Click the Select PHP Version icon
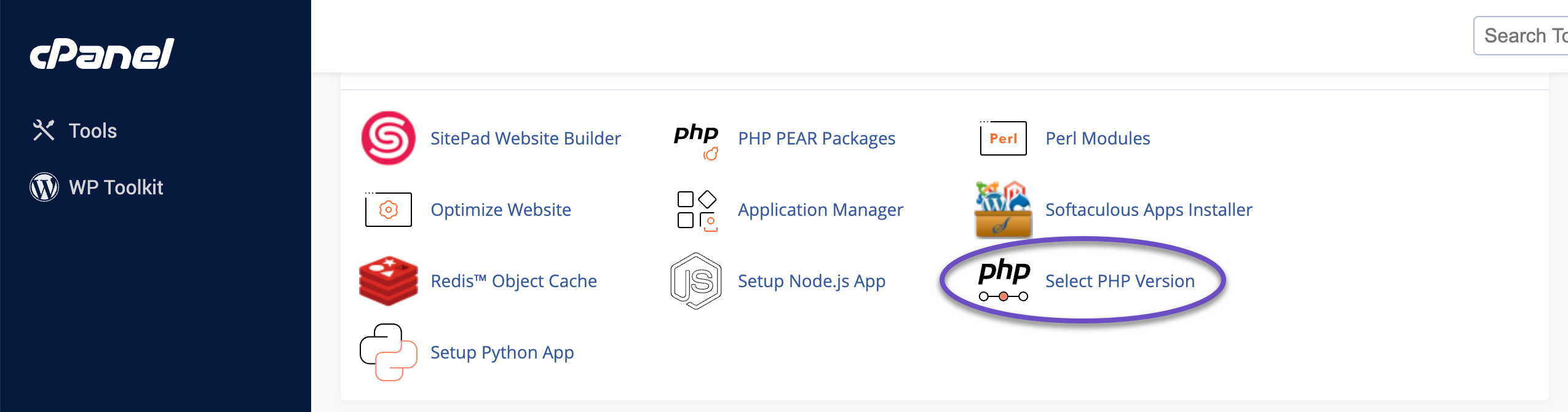Image resolution: width=1568 pixels, height=412 pixels. point(1004,280)
